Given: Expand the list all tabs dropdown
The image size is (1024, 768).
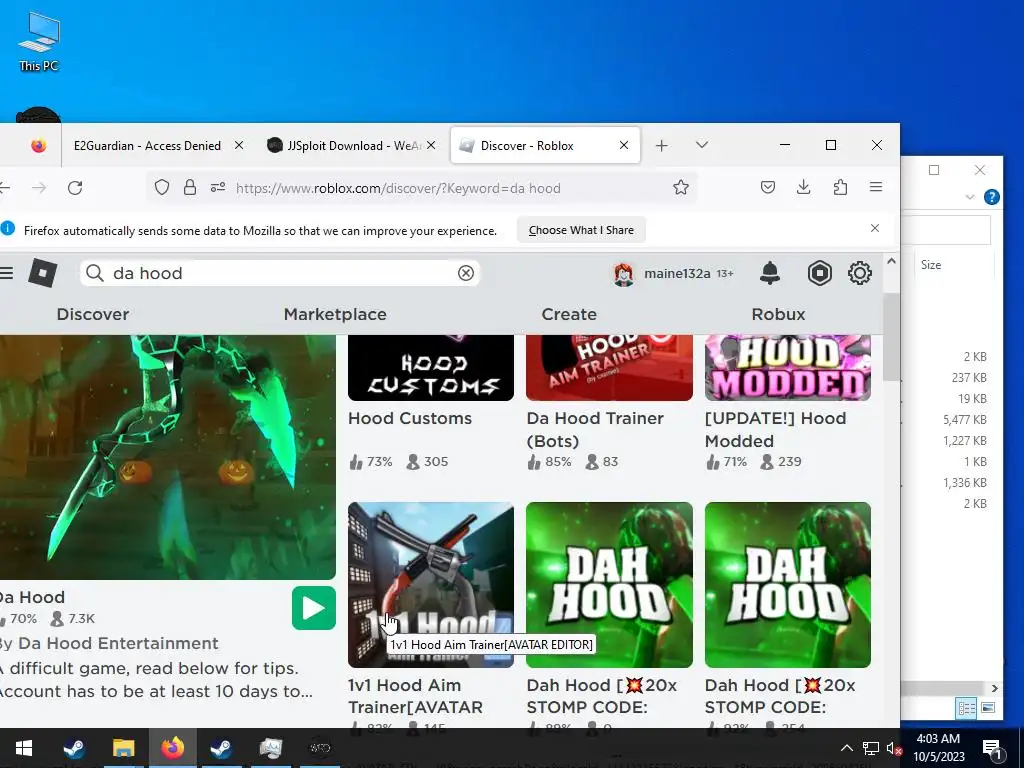Looking at the screenshot, I should click(x=702, y=145).
